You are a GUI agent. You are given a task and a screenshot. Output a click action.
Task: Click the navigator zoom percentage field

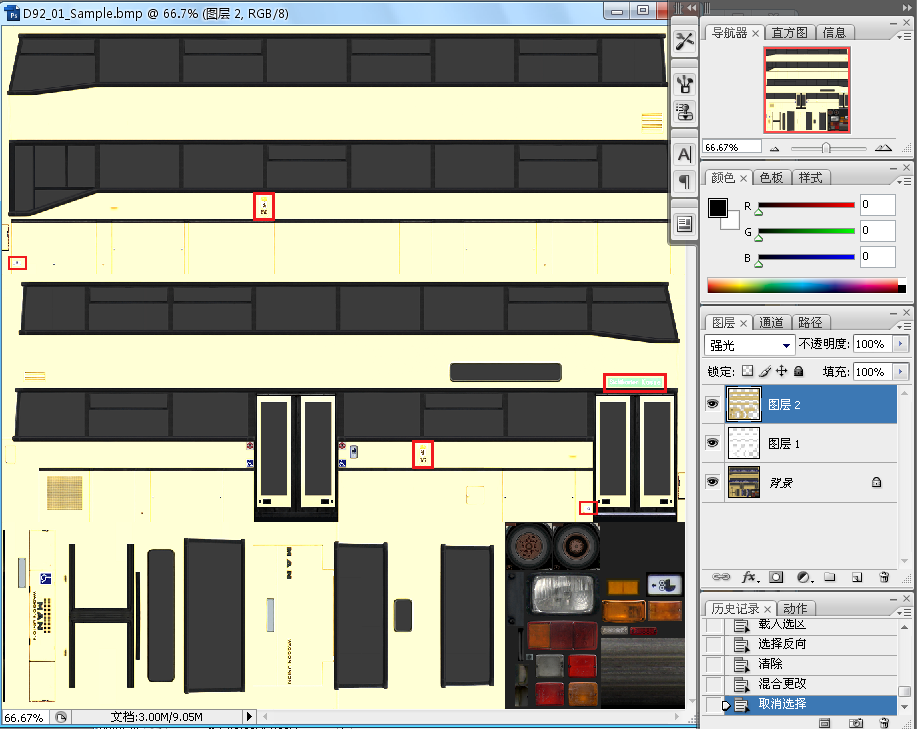click(732, 147)
